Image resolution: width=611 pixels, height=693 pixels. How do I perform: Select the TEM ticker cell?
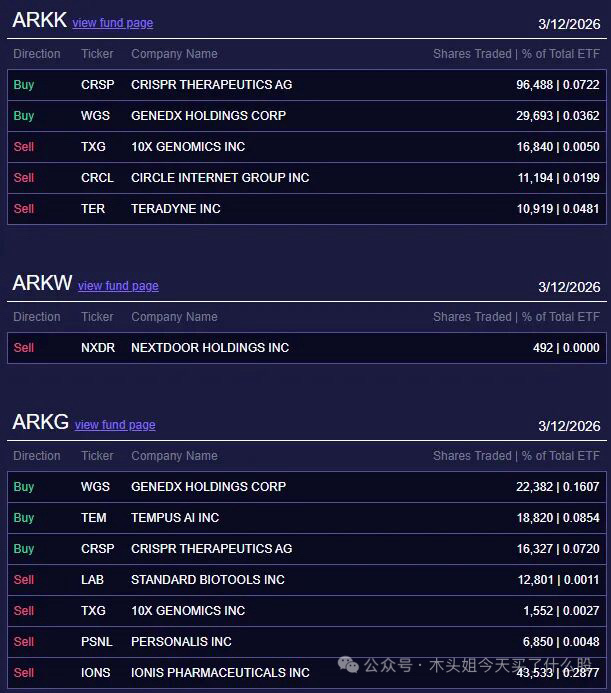click(x=95, y=518)
